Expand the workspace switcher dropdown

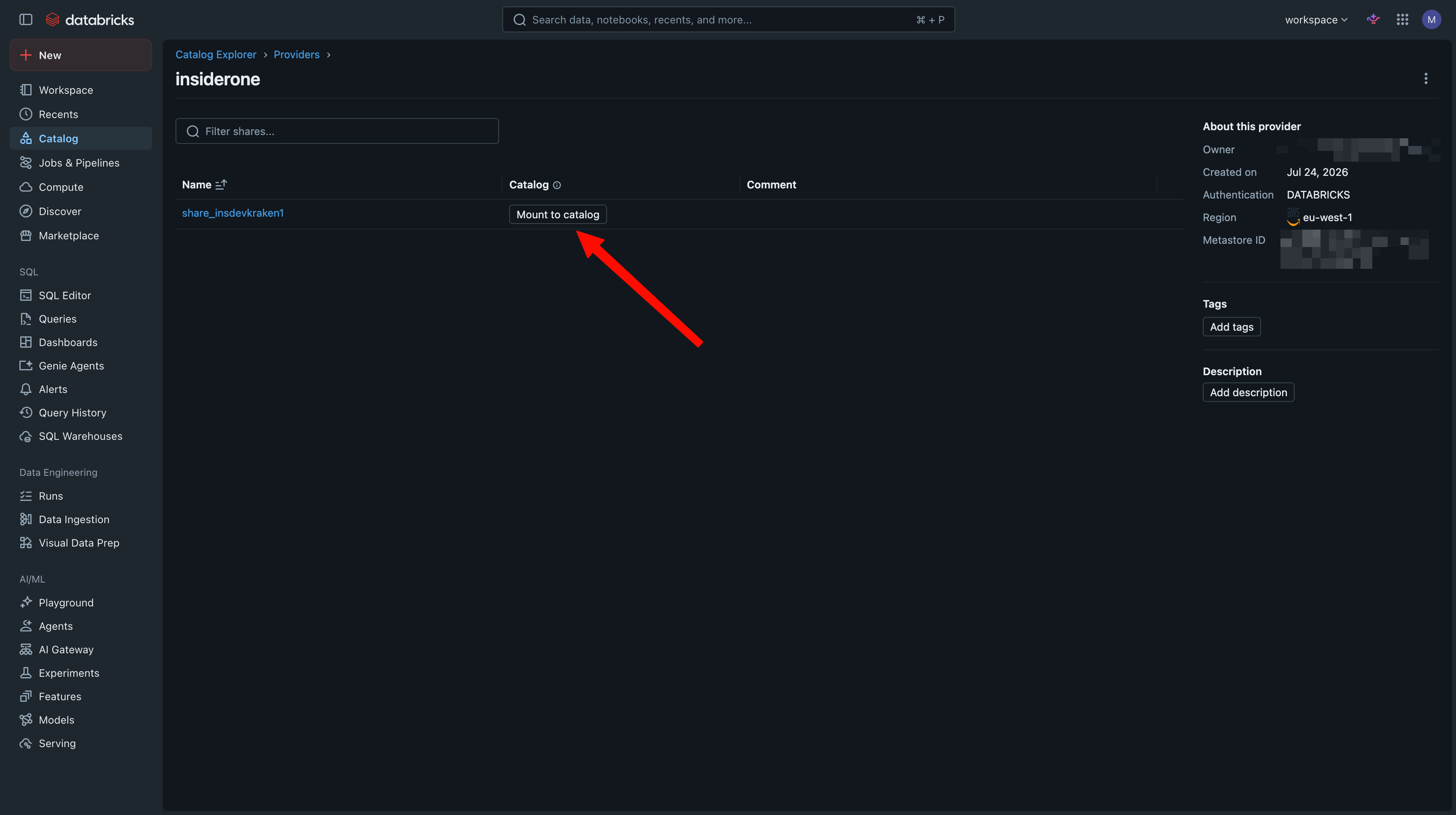(x=1316, y=20)
